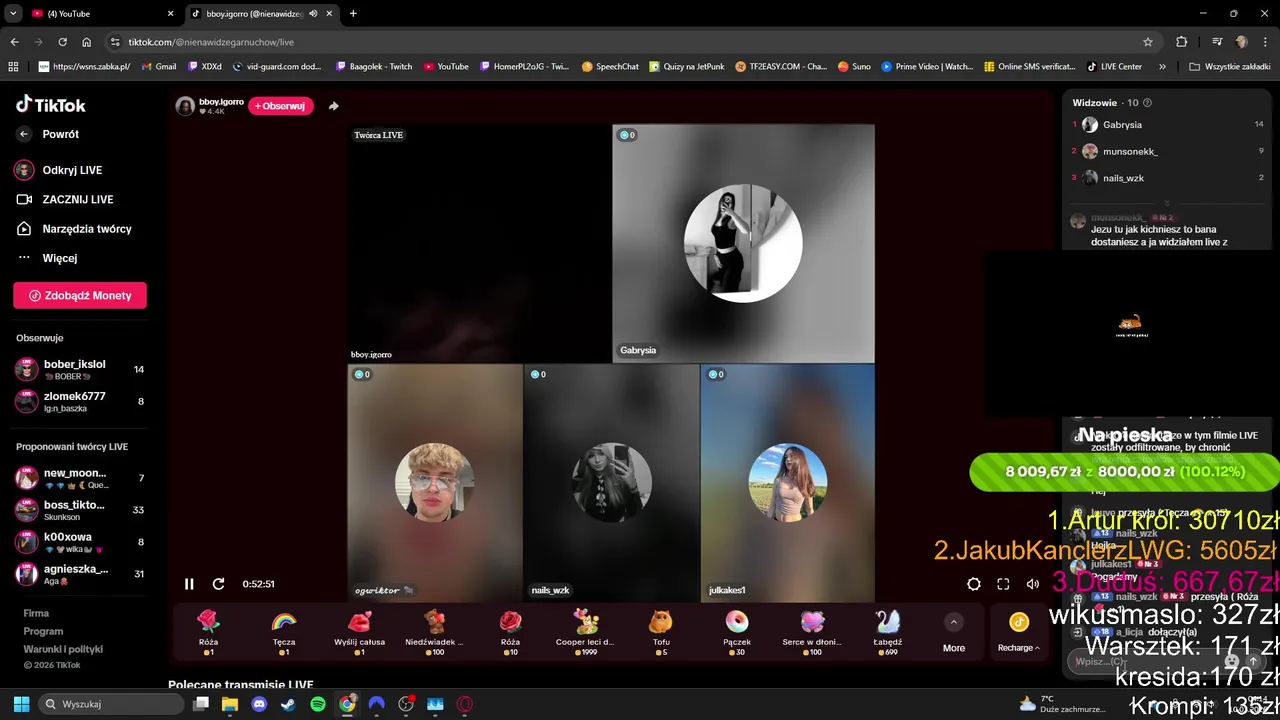Image resolution: width=1280 pixels, height=720 pixels.
Task: Mute the live stream volume
Action: (1033, 584)
